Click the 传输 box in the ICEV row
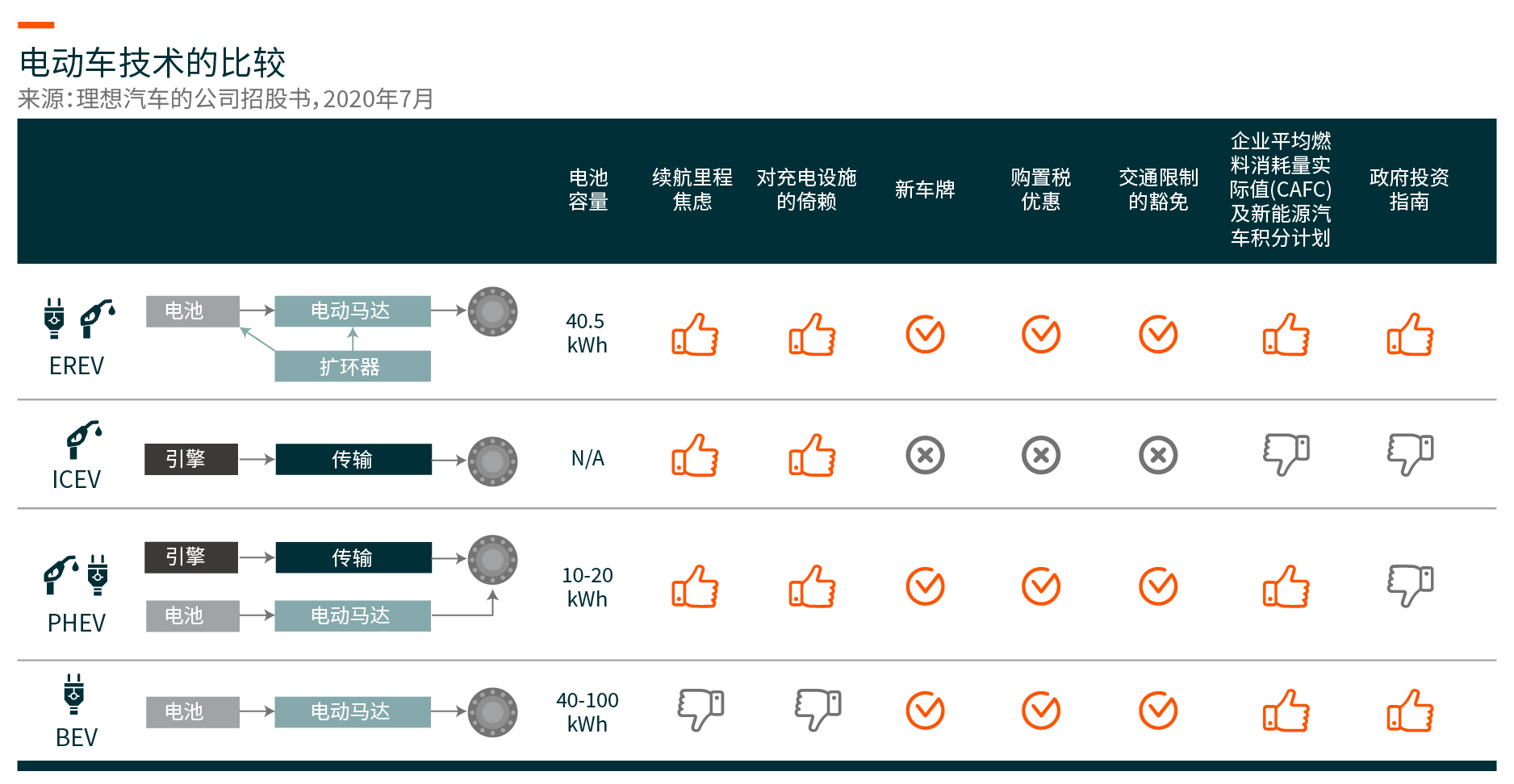Image resolution: width=1514 pixels, height=784 pixels. (x=353, y=459)
